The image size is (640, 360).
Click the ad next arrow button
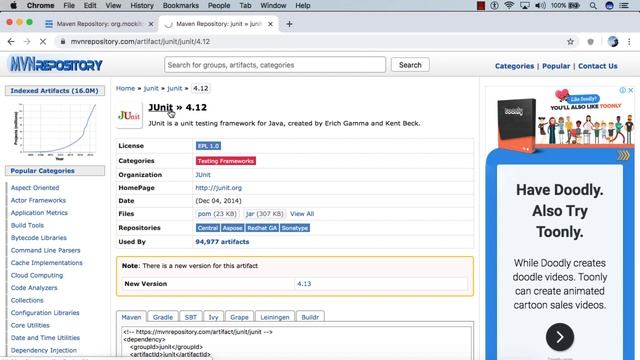point(560,337)
